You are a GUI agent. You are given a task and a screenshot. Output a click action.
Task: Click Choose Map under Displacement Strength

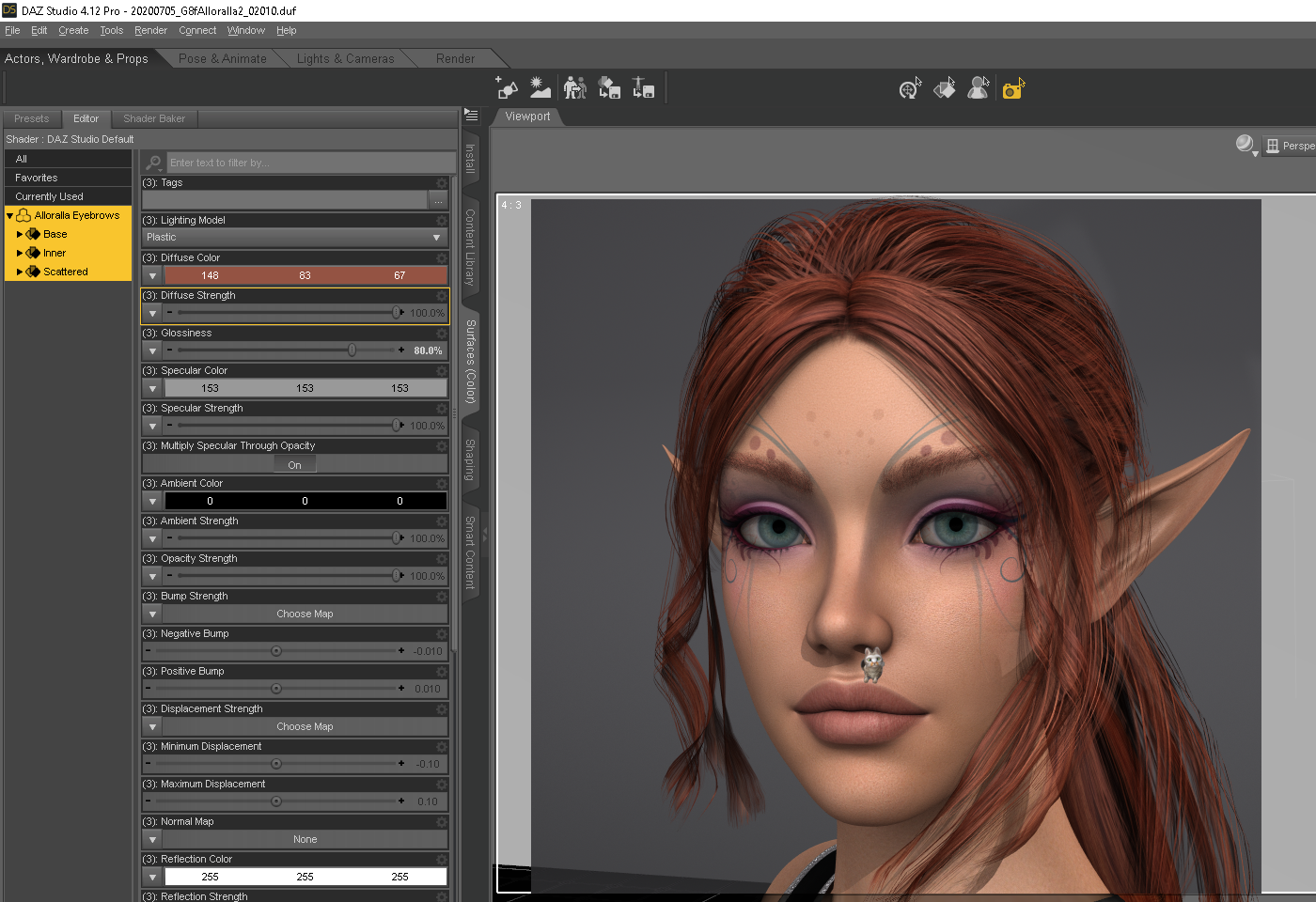click(x=305, y=726)
